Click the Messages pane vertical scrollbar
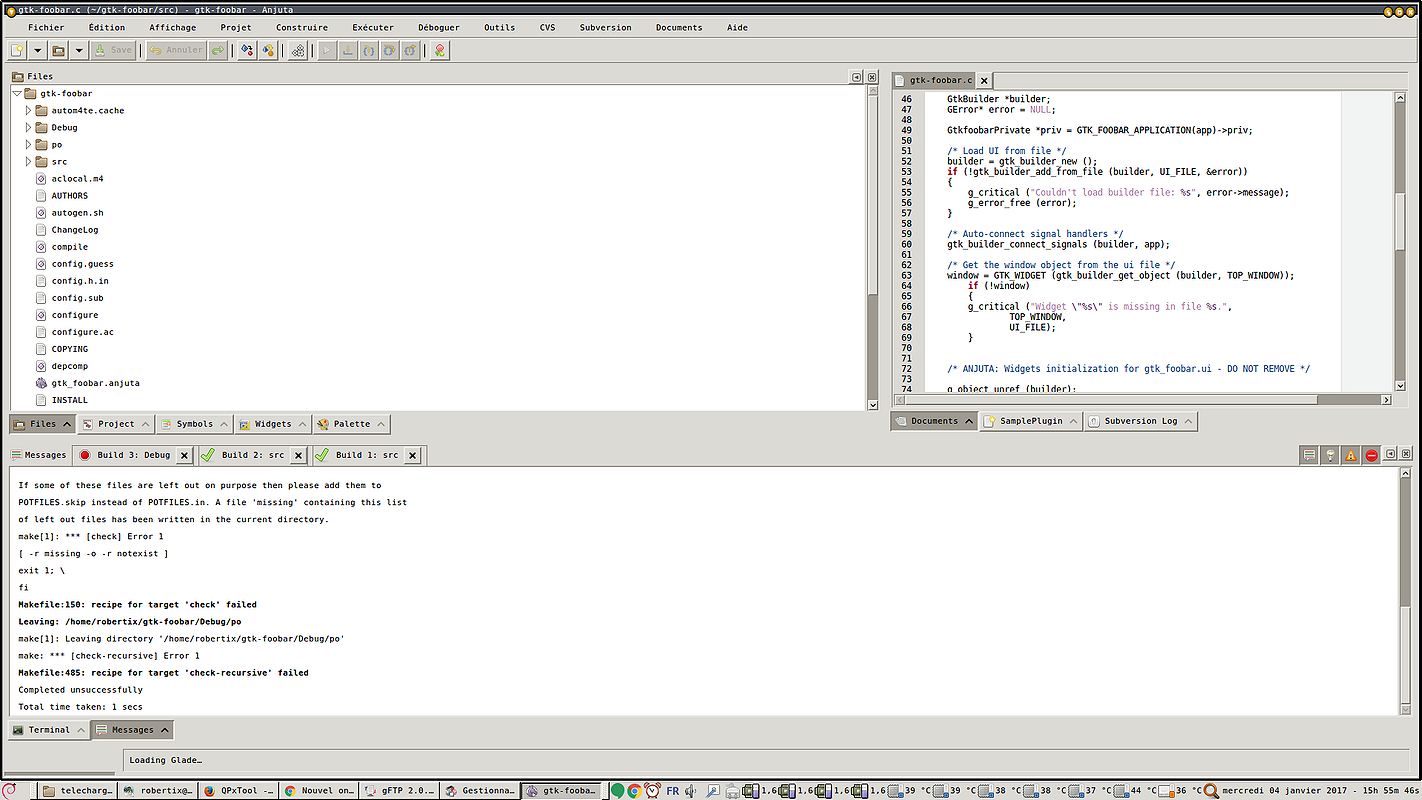This screenshot has height=800, width=1422. [x=1405, y=590]
